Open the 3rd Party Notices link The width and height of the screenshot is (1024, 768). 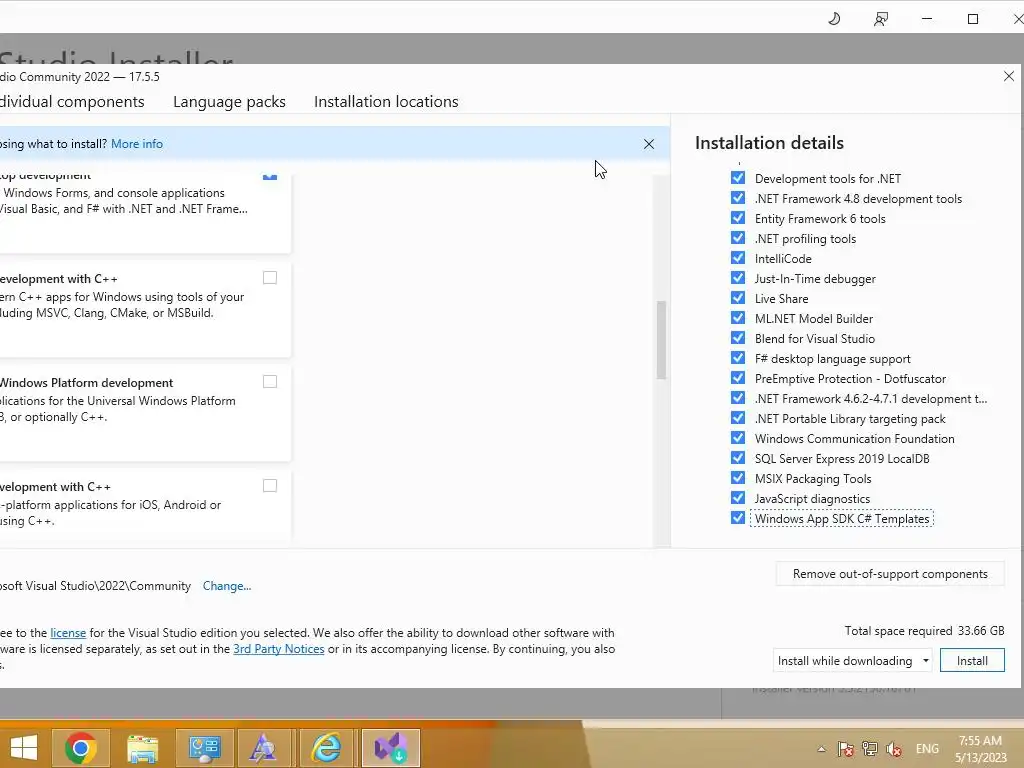pos(279,649)
